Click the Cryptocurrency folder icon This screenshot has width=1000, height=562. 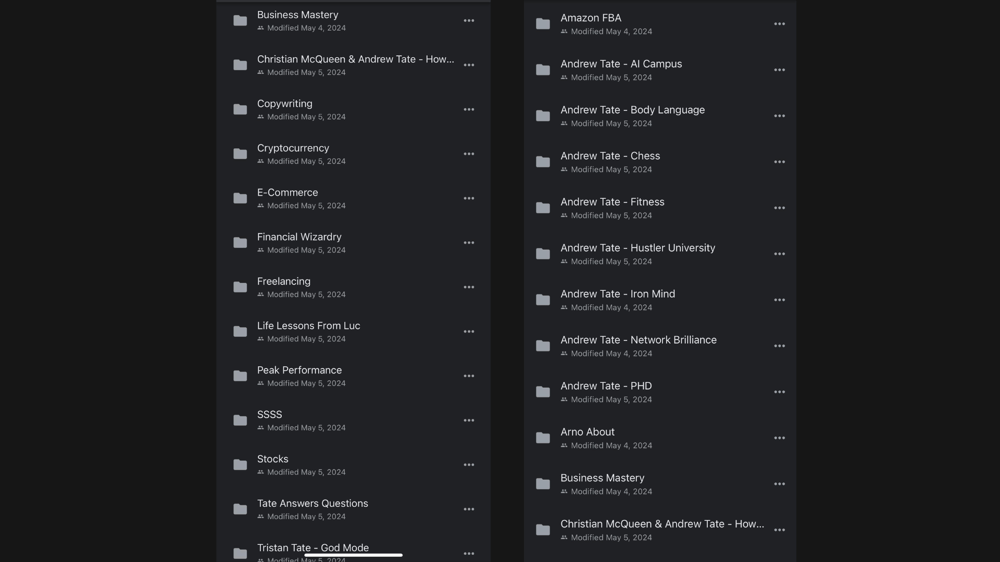tap(240, 154)
